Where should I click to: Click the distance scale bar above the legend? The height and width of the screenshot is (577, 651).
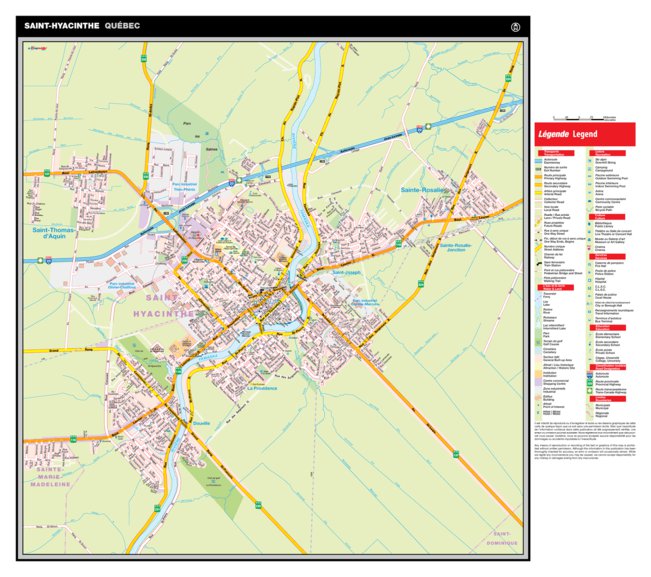585,119
